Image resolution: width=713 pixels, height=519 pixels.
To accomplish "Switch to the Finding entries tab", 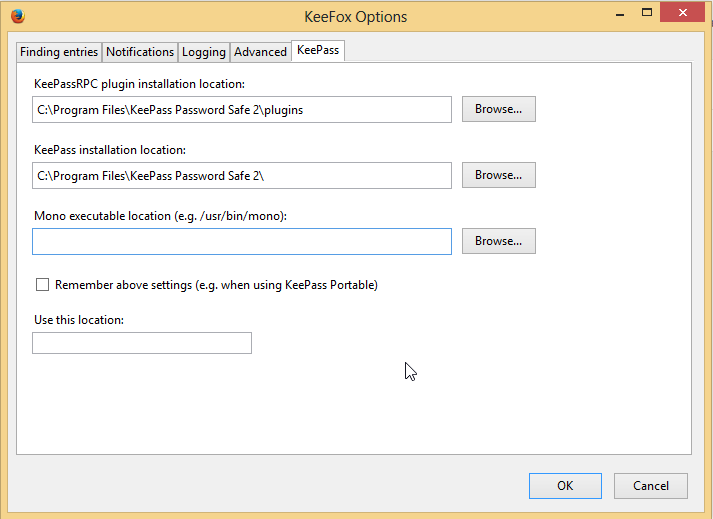I will (x=59, y=52).
